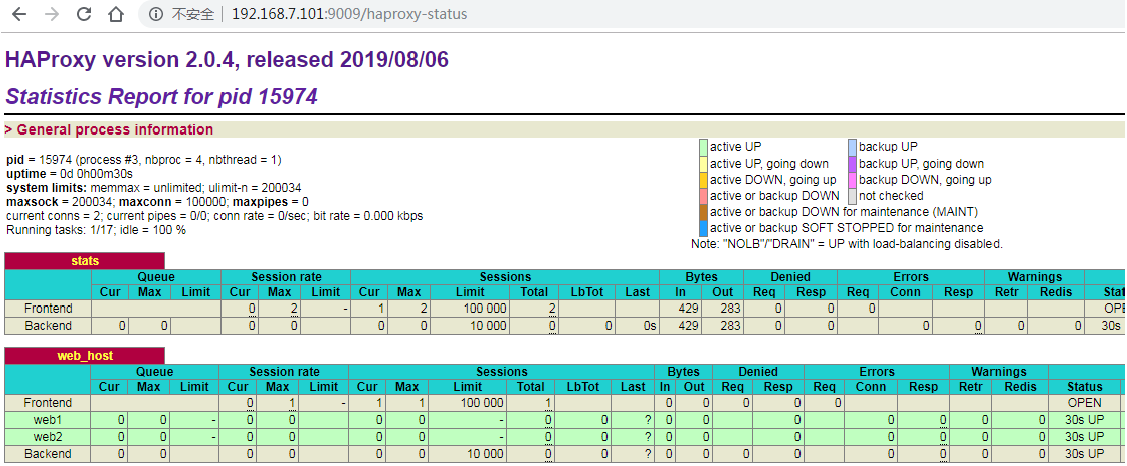1127x466 pixels.
Task: Click stats Frontend Bytes In value 429
Action: coord(689,309)
